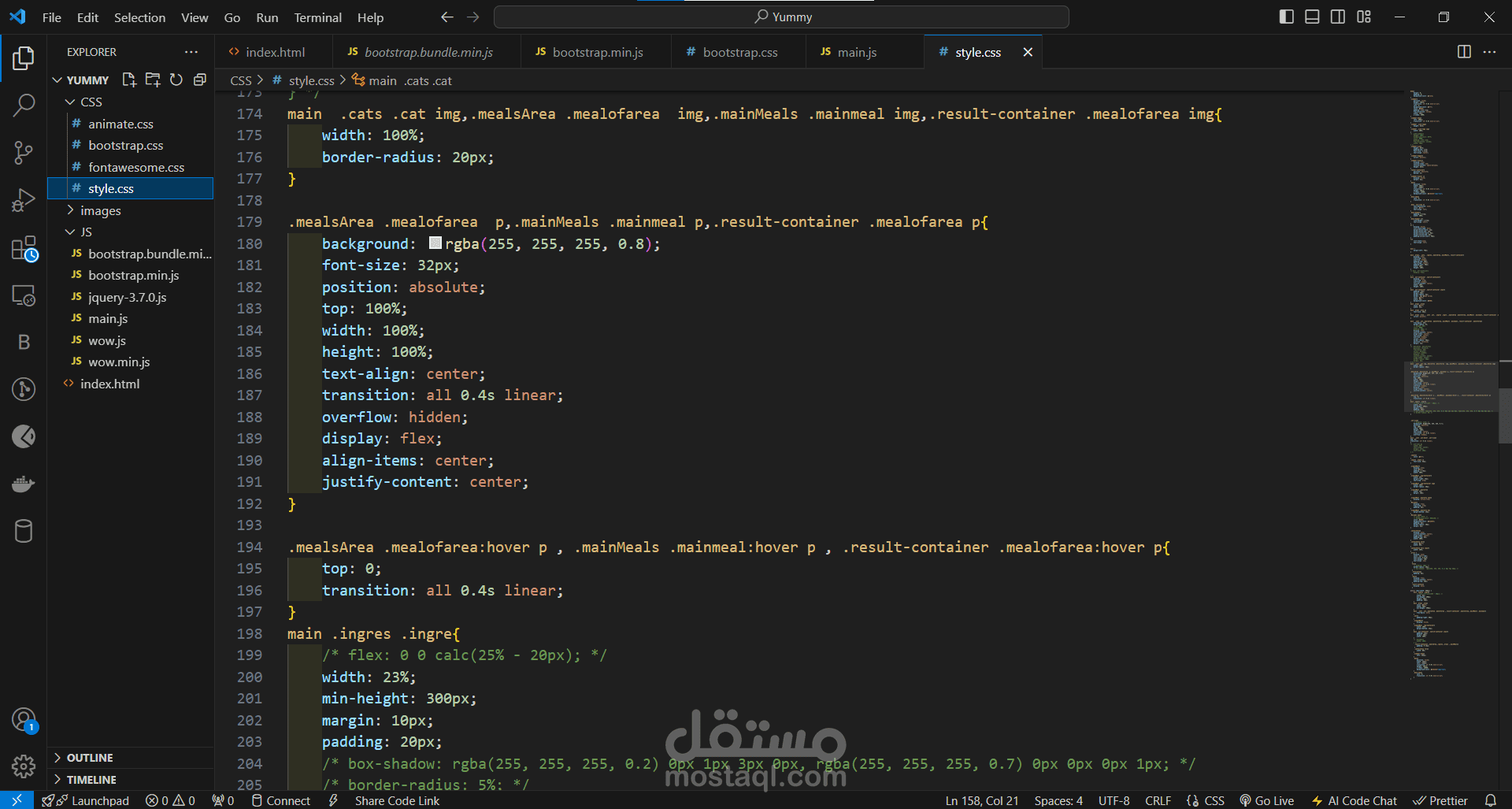Click Share Code Link in status bar
Viewport: 1512px width, 809px height.
tap(397, 800)
